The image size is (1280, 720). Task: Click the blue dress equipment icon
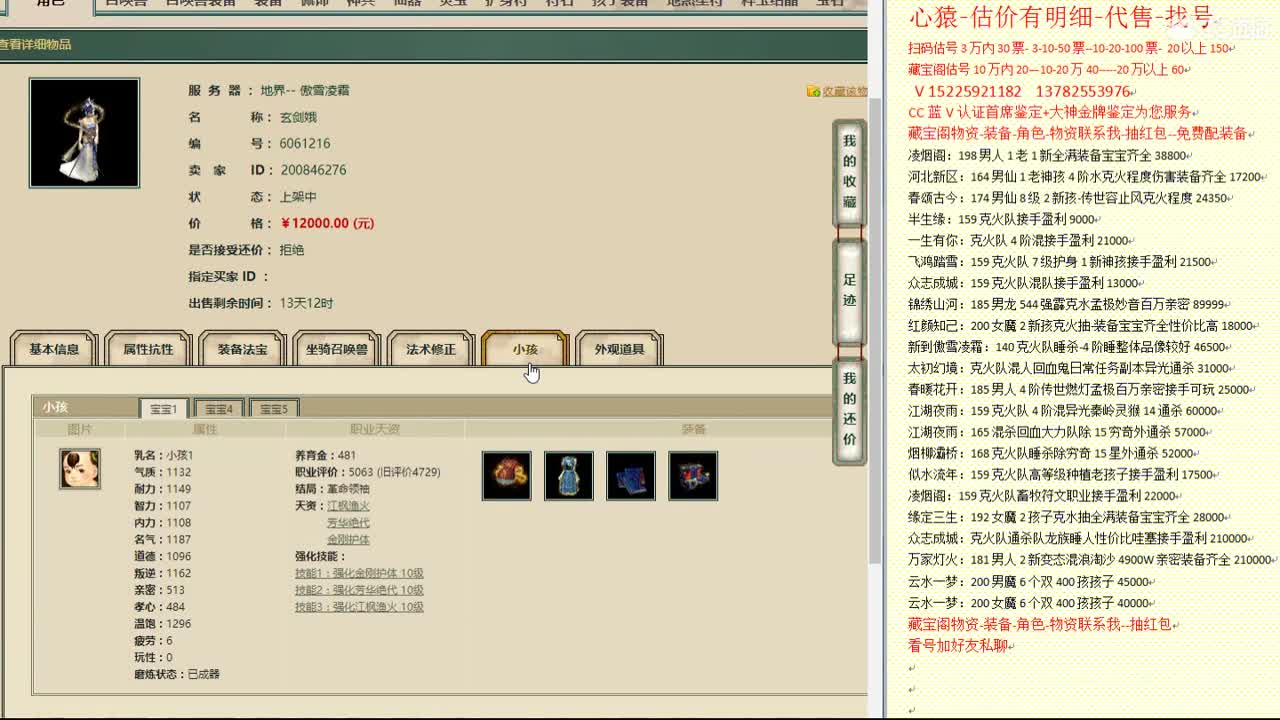(x=569, y=476)
